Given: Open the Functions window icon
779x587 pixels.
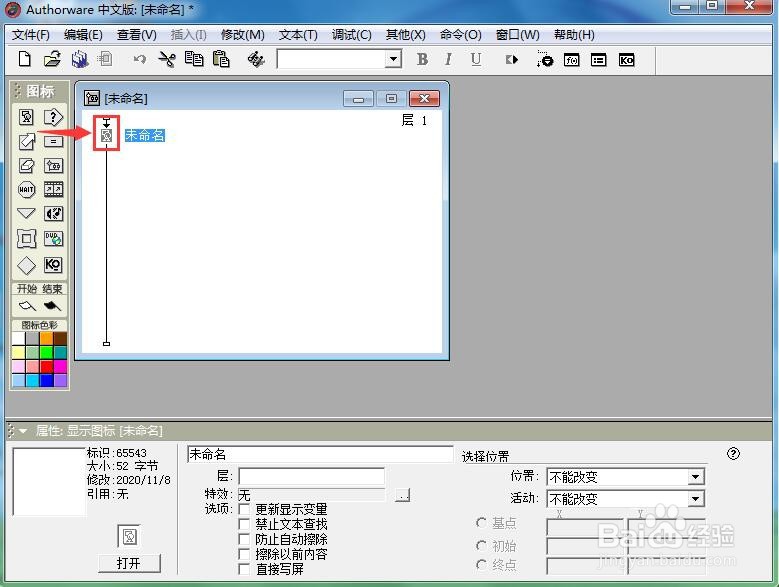Looking at the screenshot, I should click(572, 60).
